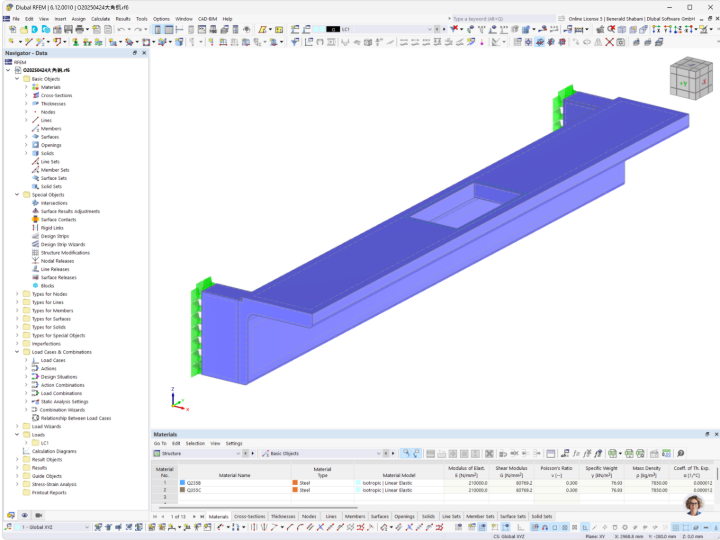The image size is (720, 540).
Task: Switch to the Solid Sets tab
Action: pos(542,516)
